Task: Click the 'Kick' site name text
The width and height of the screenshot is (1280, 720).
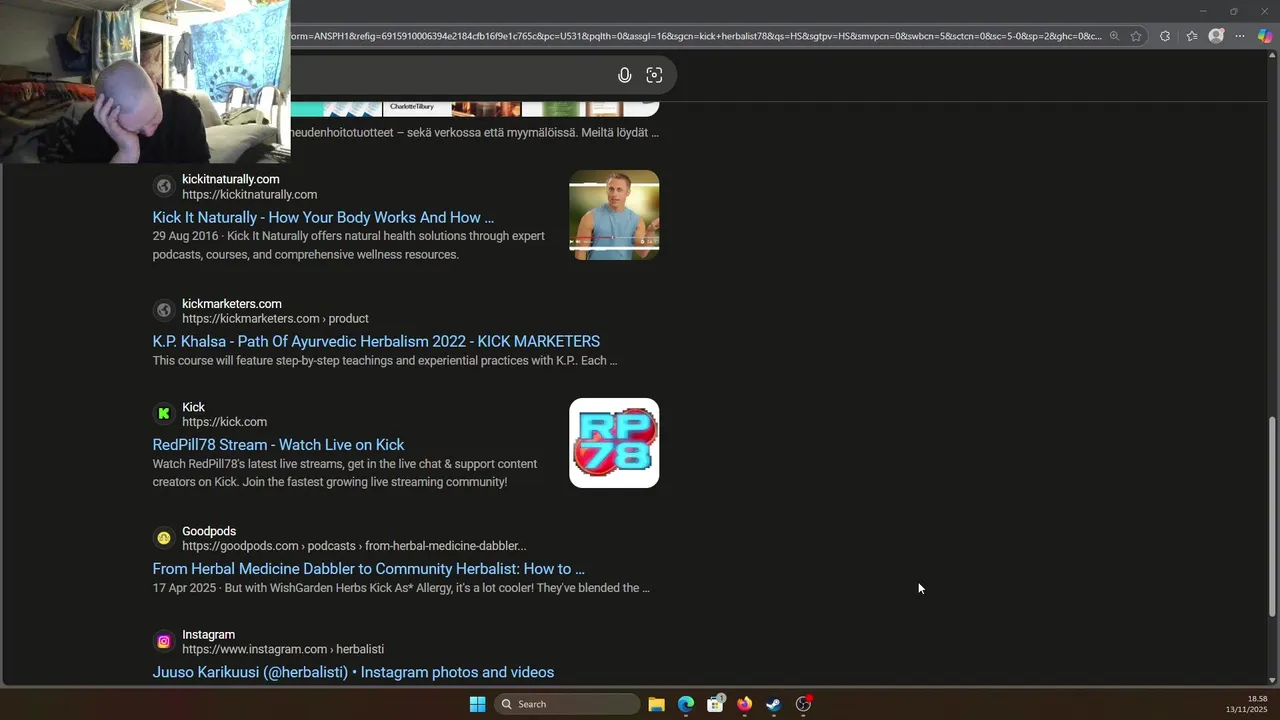Action: pos(193,407)
